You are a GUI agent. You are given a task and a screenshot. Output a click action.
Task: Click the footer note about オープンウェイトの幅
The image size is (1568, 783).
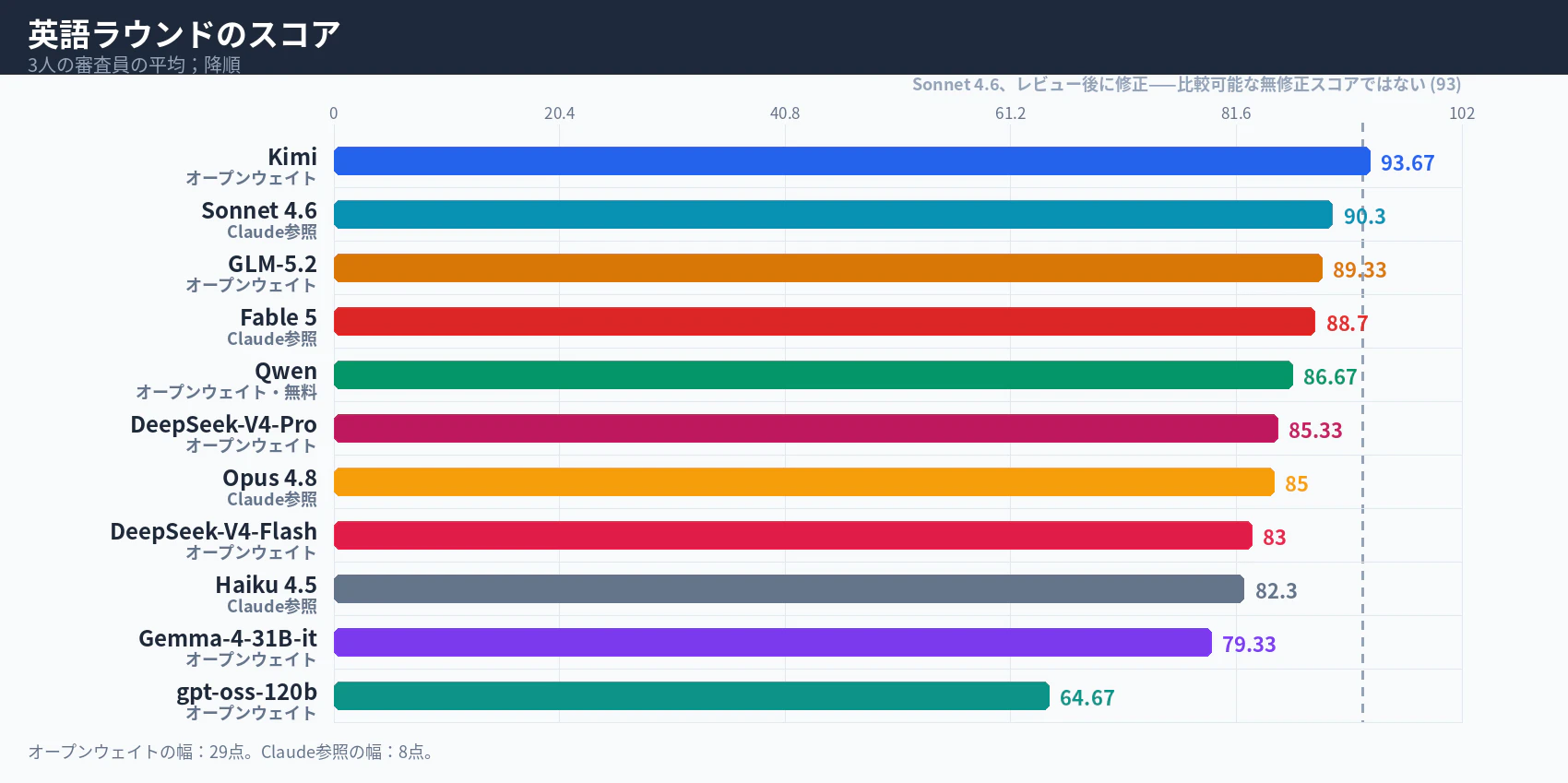[x=231, y=752]
